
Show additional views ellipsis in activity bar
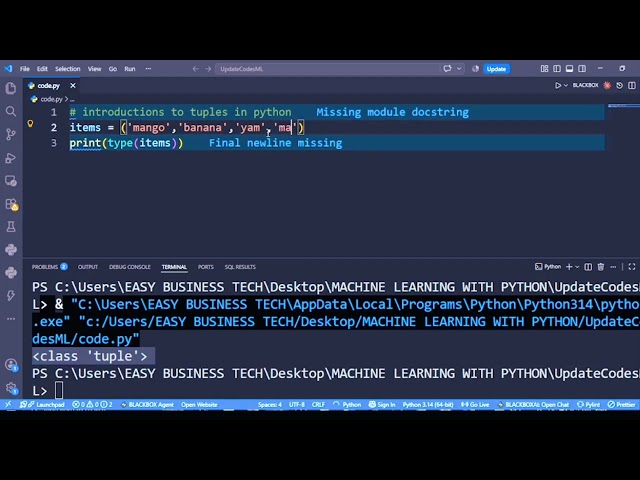(11, 318)
